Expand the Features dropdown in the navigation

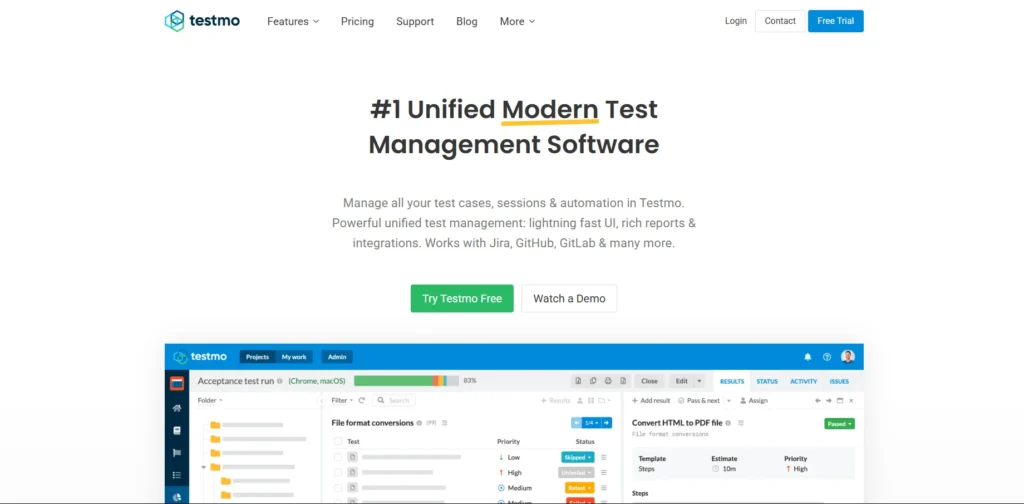click(293, 22)
